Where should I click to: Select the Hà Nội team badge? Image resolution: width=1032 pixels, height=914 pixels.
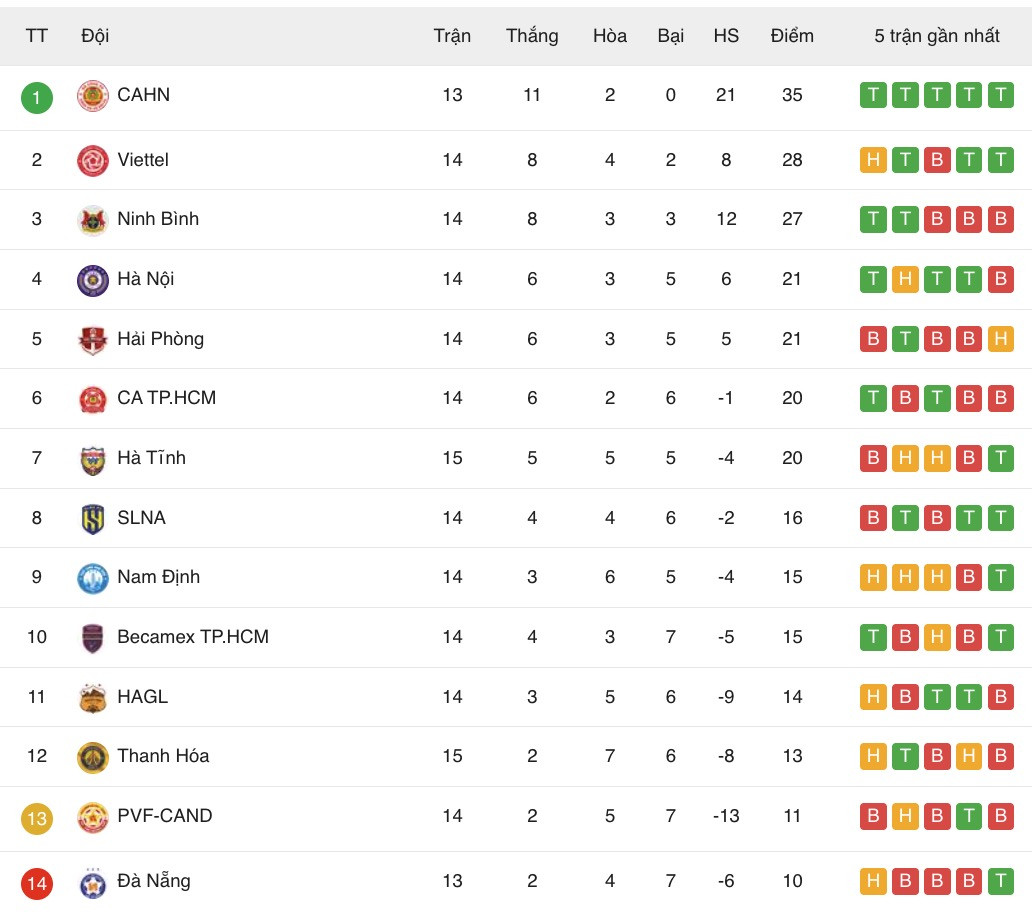(93, 280)
